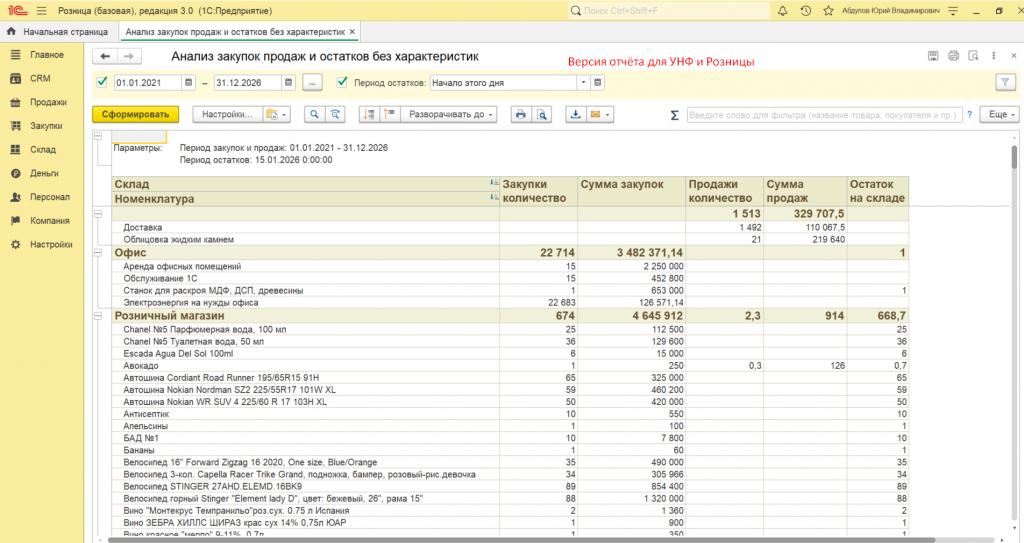The height and width of the screenshot is (543, 1024).
Task: Open the history clock icon
Action: click(806, 10)
